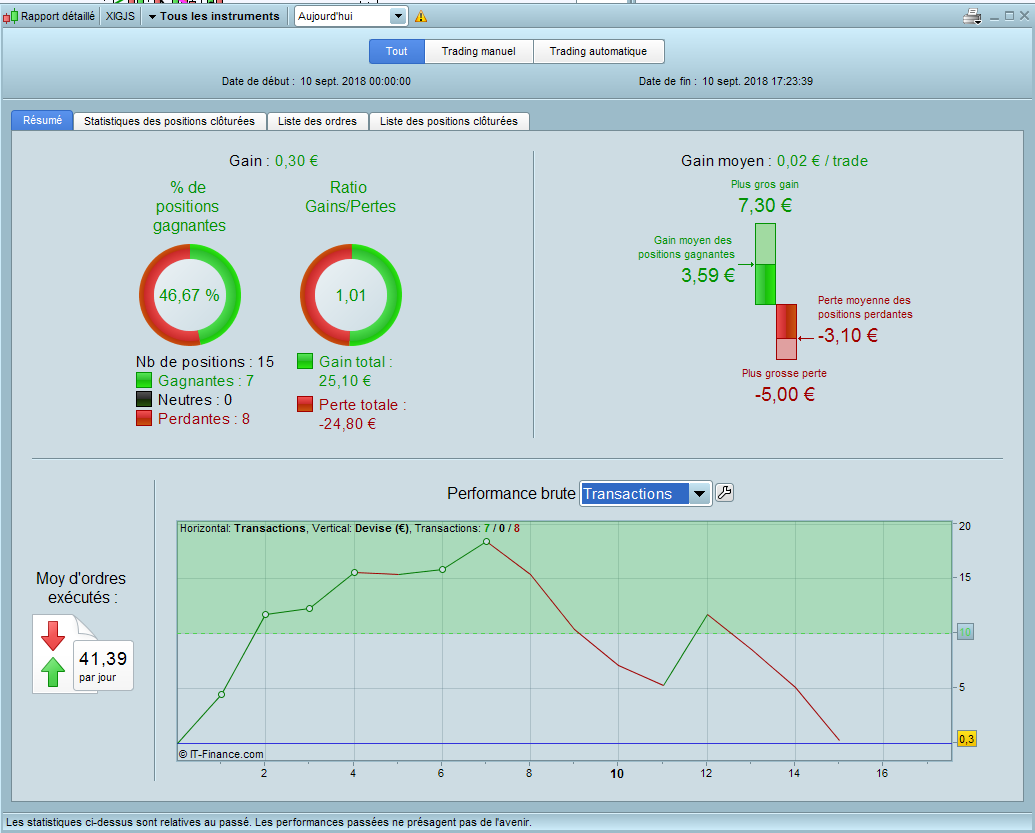1035x833 pixels.
Task: Click the 25,10 € gain total value
Action: (x=345, y=381)
